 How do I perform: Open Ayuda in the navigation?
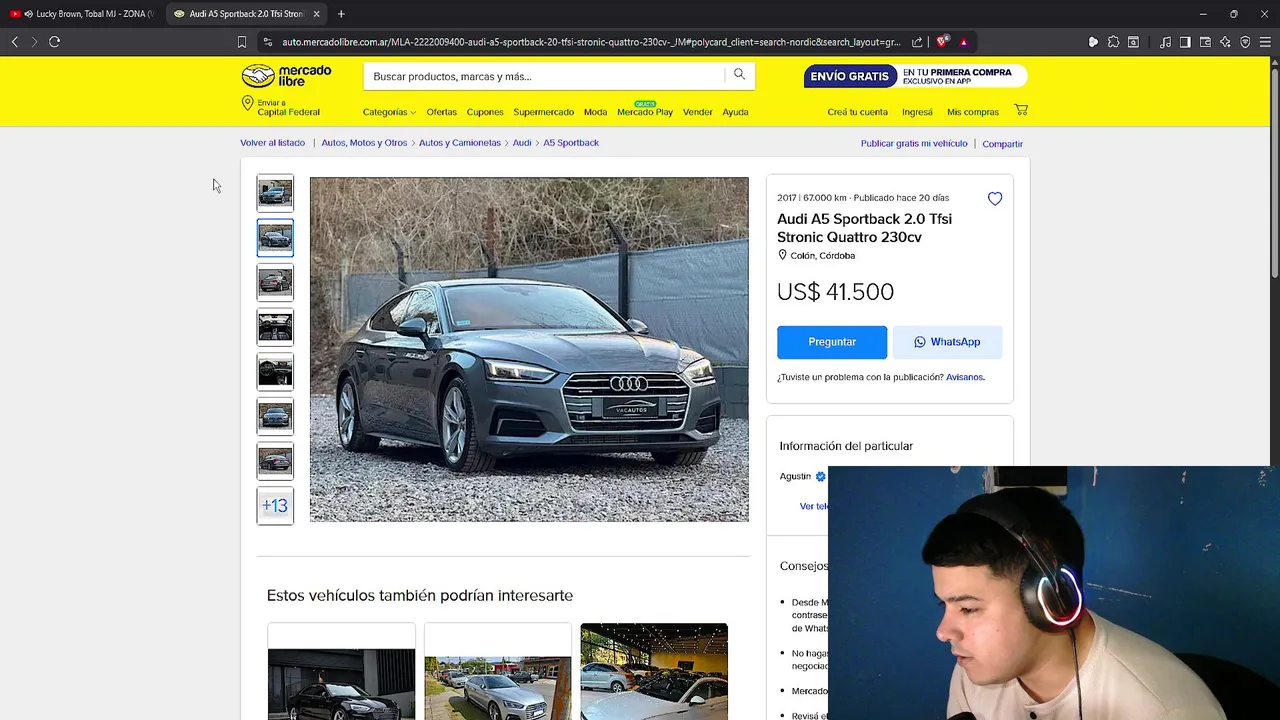pos(735,112)
